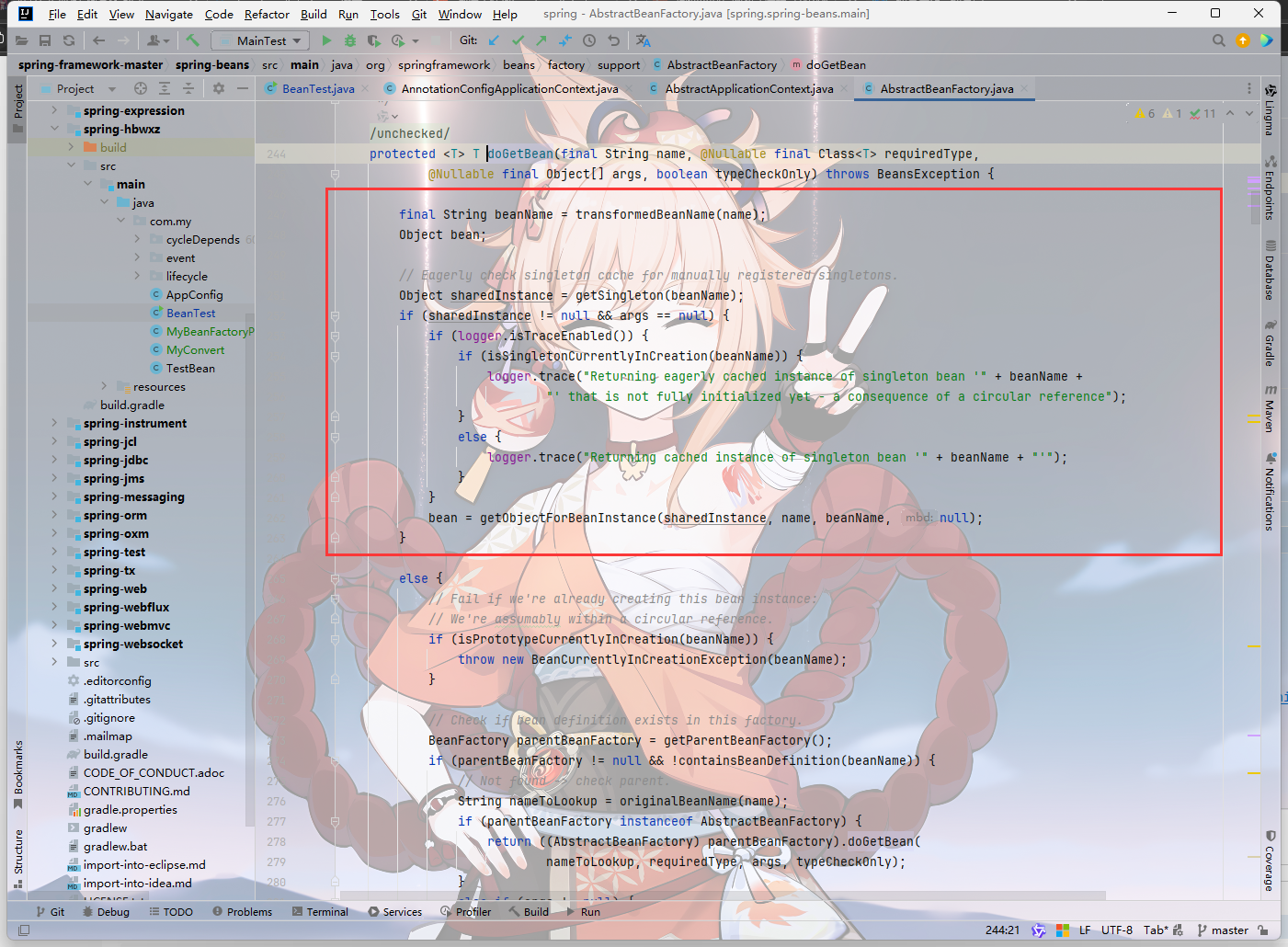1288x947 pixels.
Task: Click the spring-beans breadcrumb
Action: (x=212, y=64)
